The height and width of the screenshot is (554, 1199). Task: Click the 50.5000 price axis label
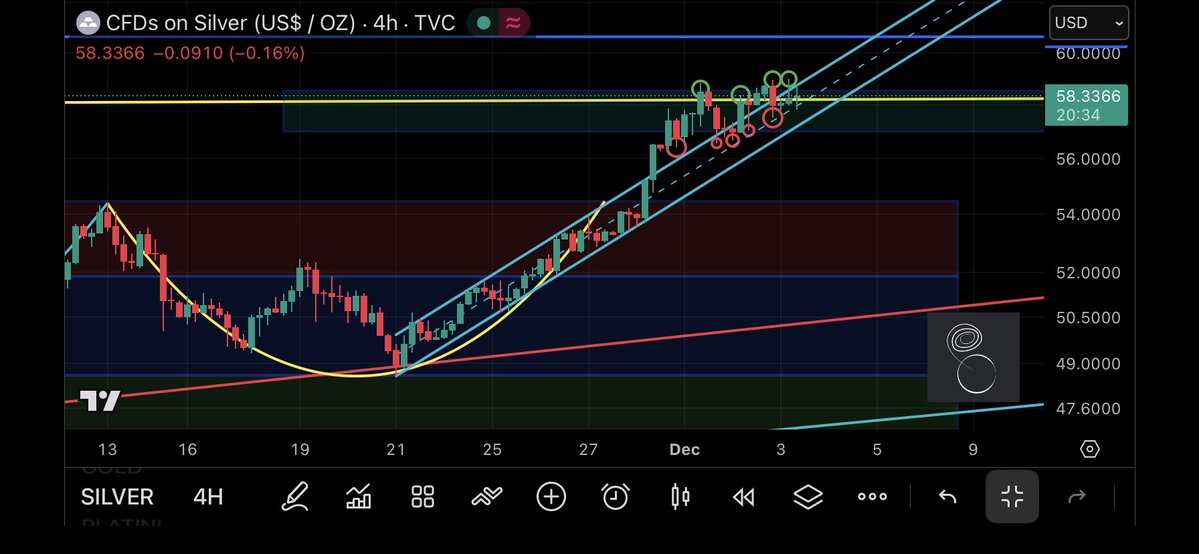point(1088,318)
